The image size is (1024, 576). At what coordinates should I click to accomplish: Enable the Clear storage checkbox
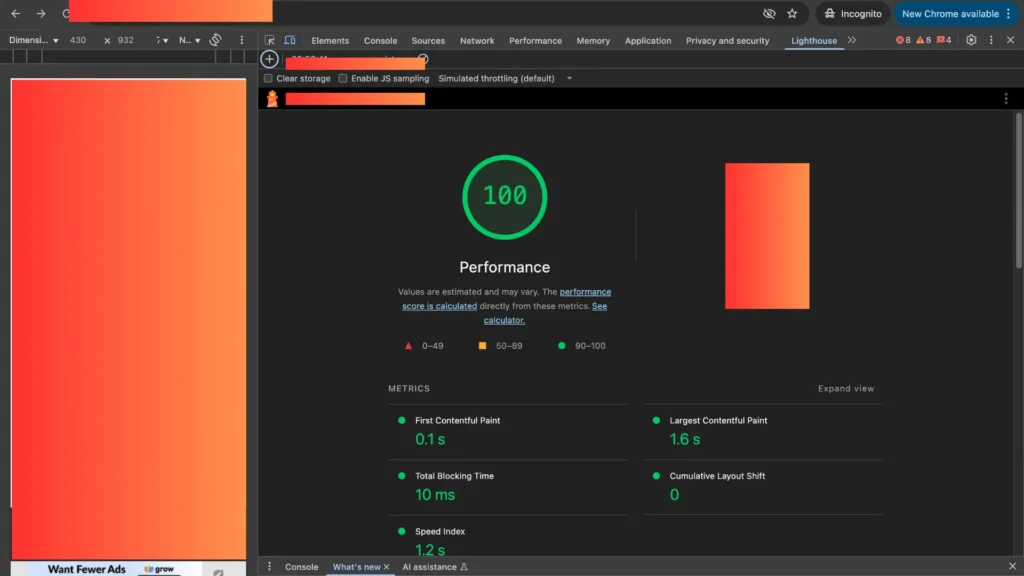pos(268,78)
